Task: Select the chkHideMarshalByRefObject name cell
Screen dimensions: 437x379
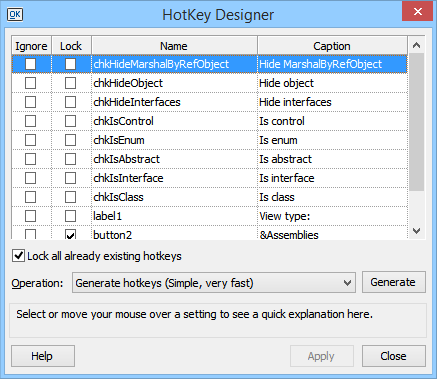Action: point(174,64)
